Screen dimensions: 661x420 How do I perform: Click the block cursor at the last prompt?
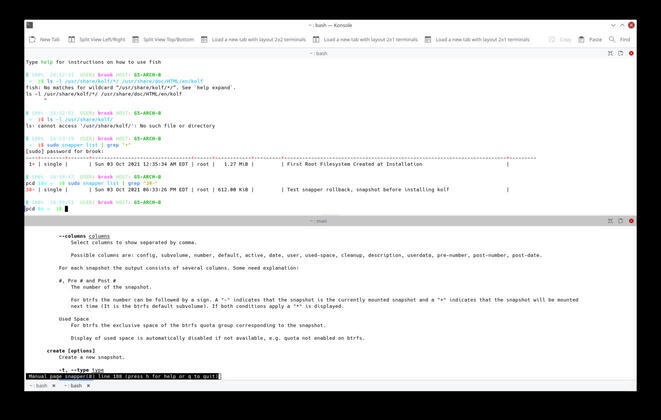66,209
